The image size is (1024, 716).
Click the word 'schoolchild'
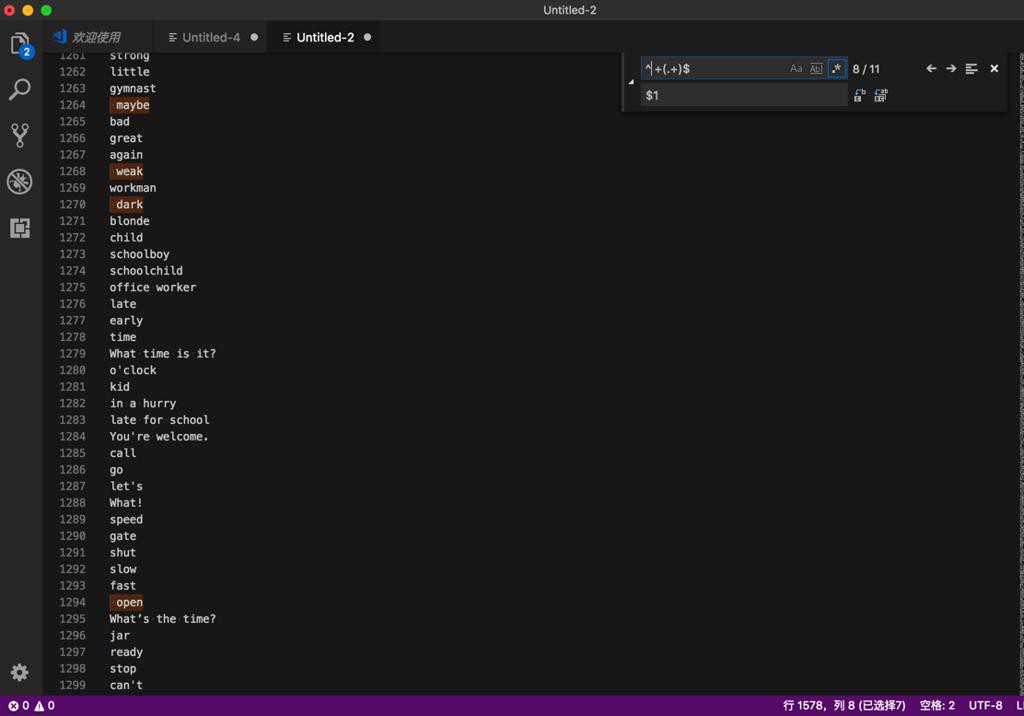coord(146,270)
